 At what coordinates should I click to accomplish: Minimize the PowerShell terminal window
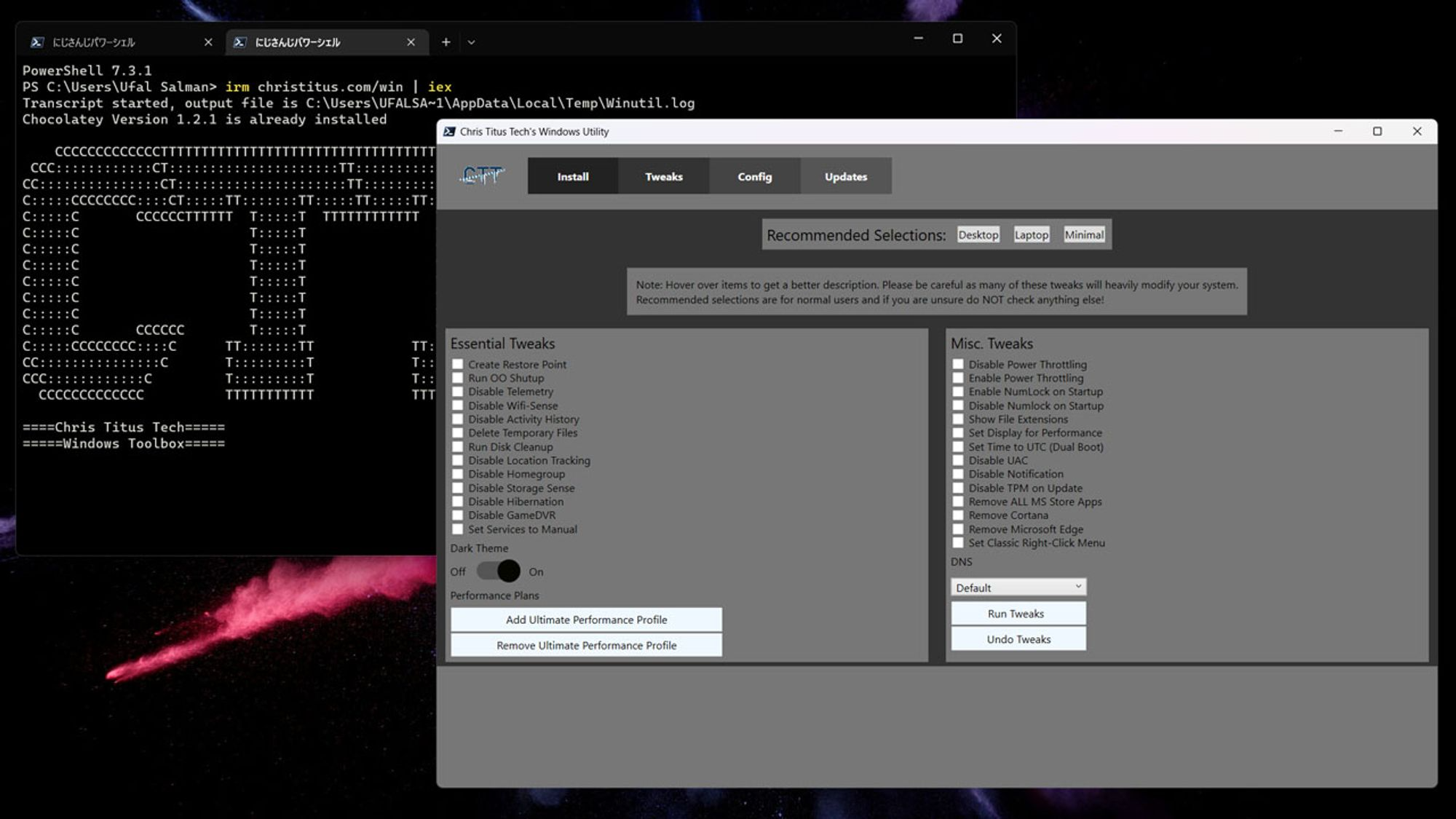[x=919, y=39]
